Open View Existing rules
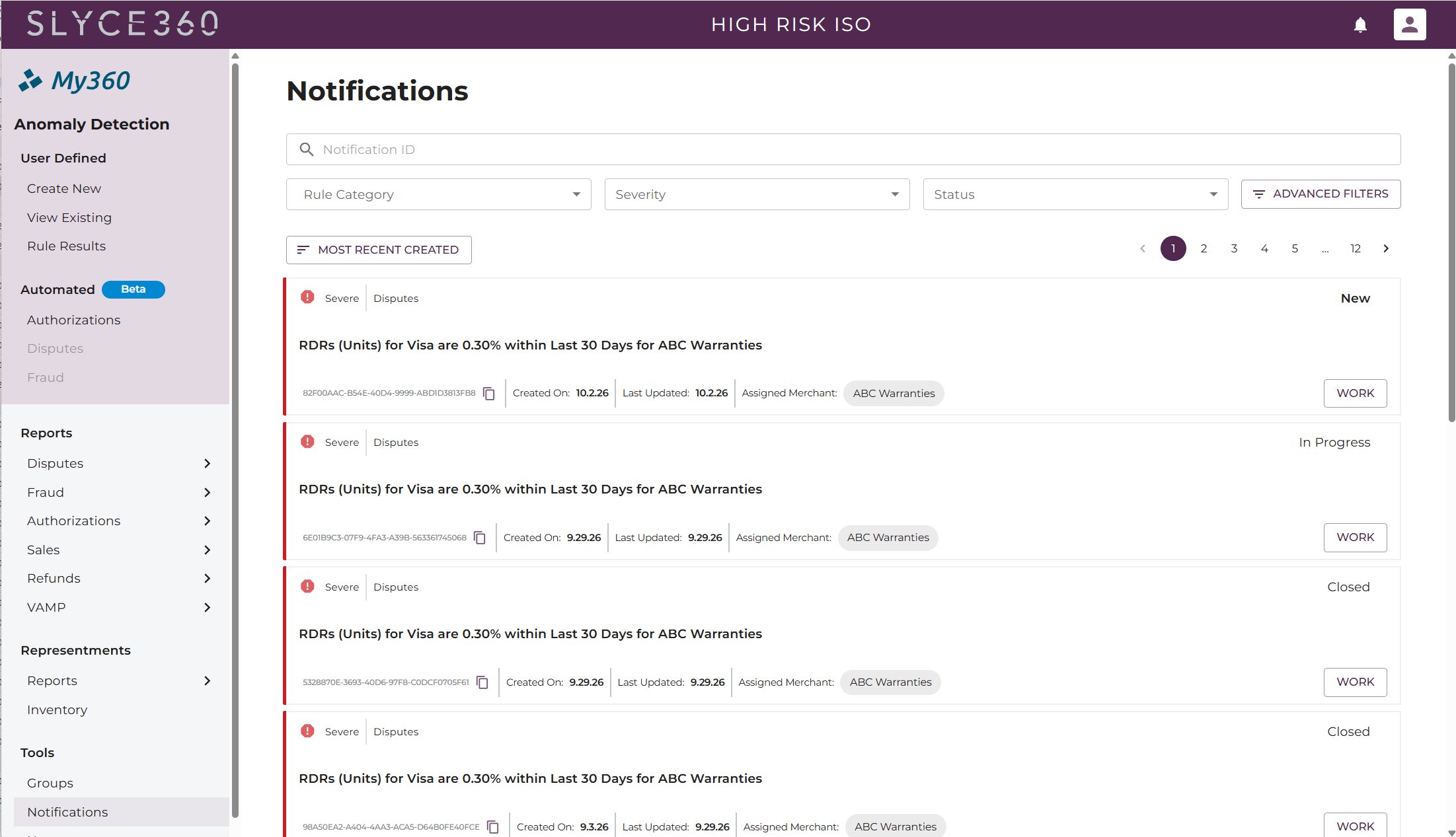 [x=69, y=217]
